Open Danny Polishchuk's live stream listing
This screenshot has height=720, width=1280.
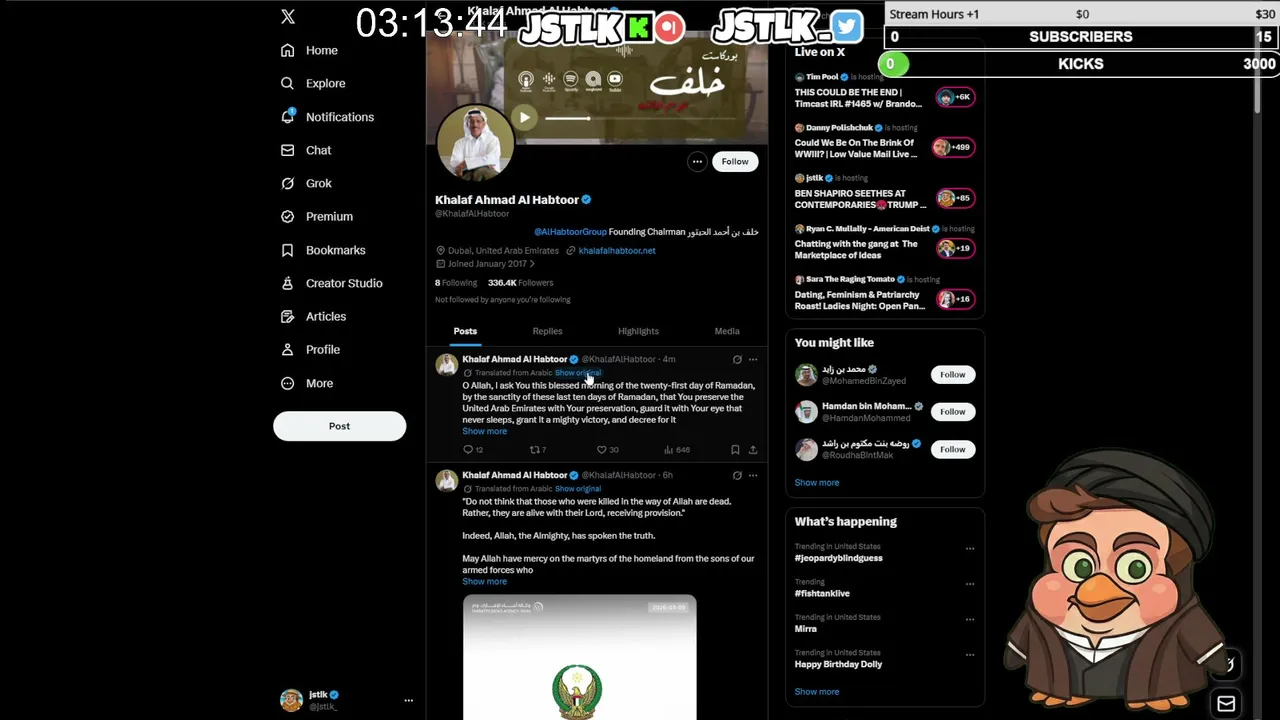[884, 143]
